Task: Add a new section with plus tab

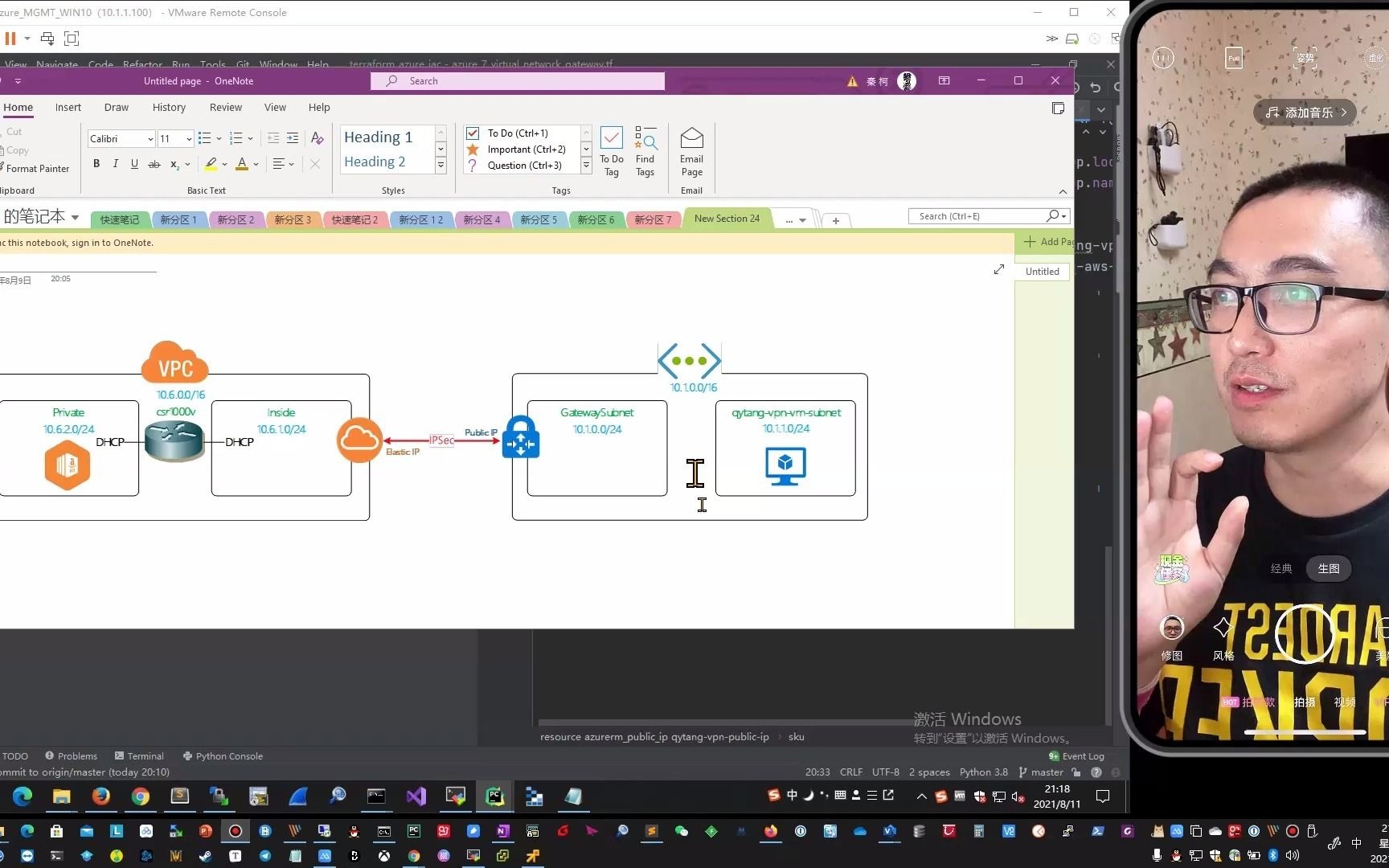Action: coord(836,220)
